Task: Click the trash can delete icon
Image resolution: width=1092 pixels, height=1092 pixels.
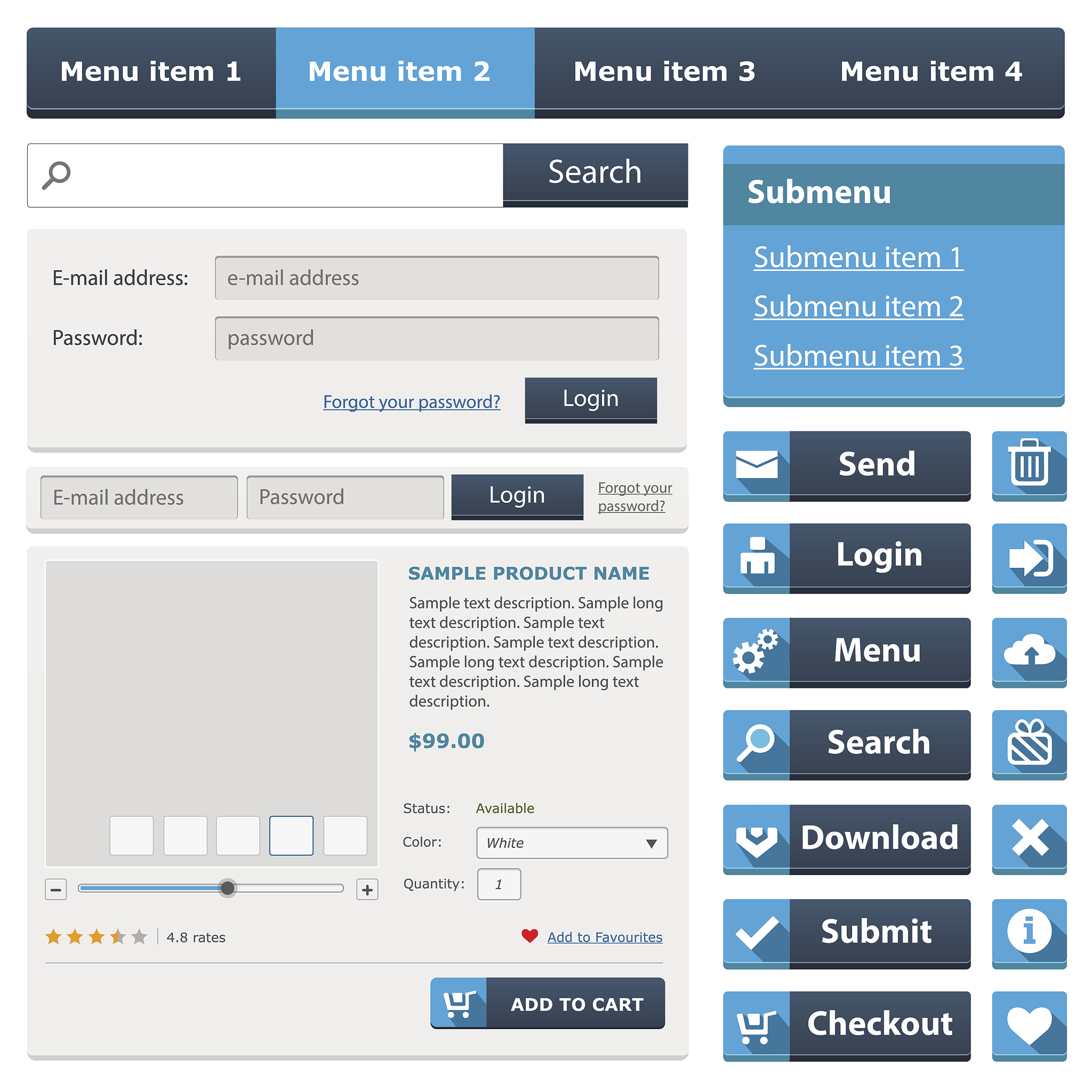Action: pos(1029,464)
